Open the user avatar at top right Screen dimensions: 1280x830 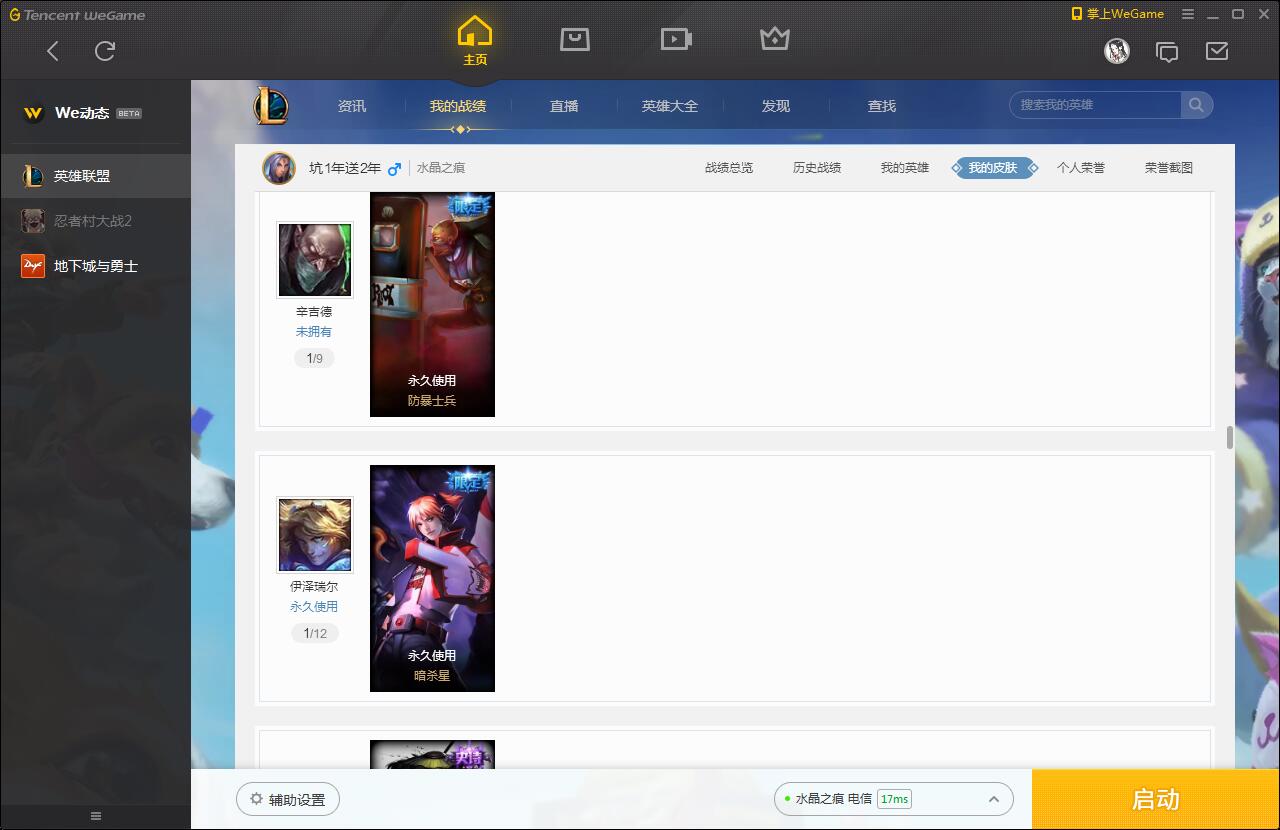click(1116, 51)
